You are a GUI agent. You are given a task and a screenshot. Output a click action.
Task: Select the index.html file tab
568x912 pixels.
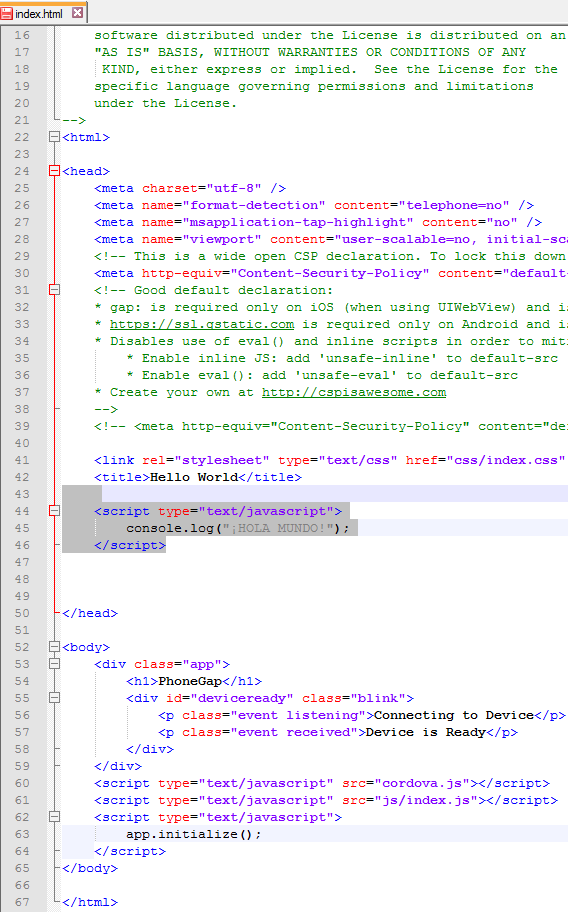[x=44, y=13]
